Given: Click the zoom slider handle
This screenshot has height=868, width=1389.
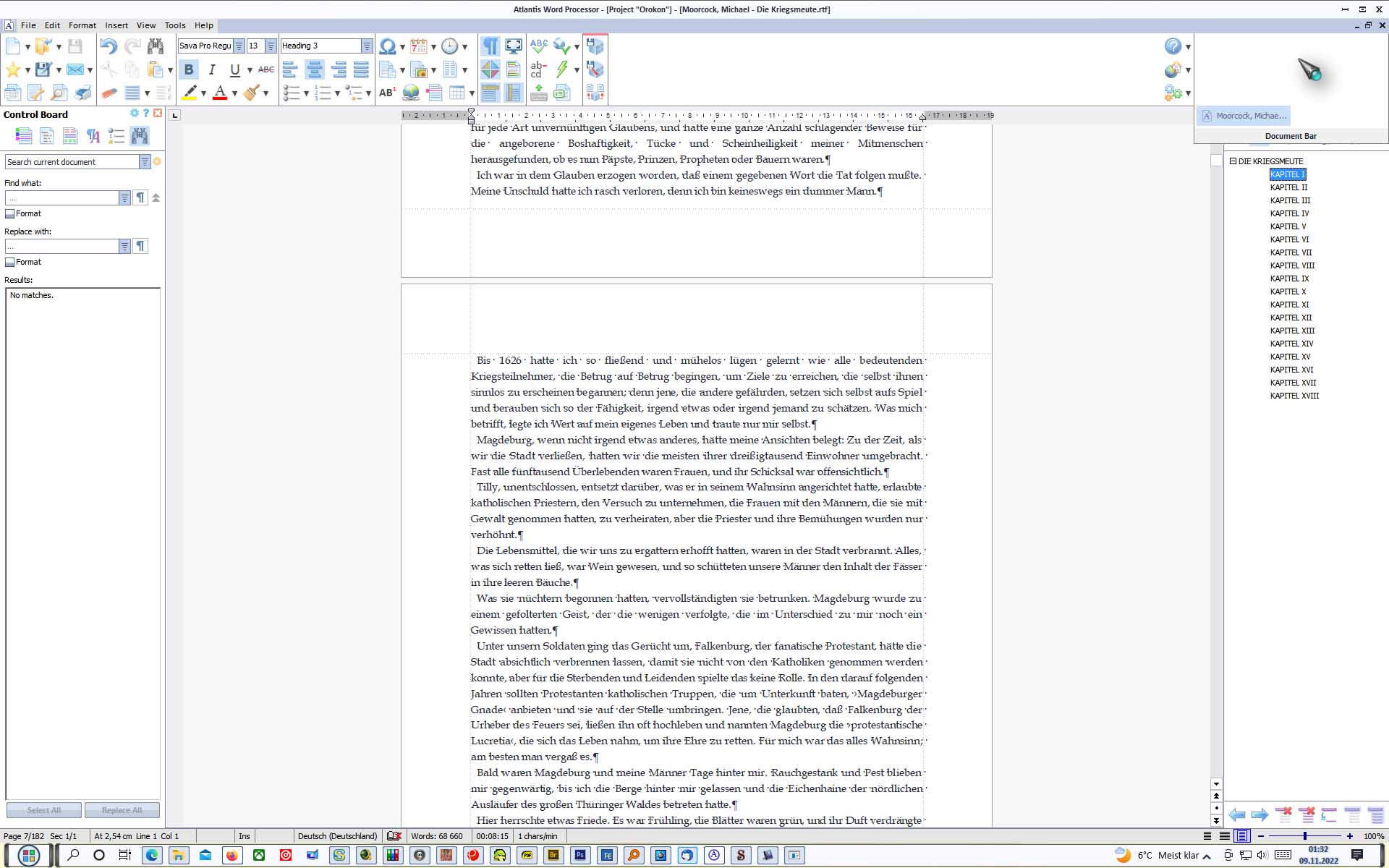Looking at the screenshot, I should point(1305,836).
